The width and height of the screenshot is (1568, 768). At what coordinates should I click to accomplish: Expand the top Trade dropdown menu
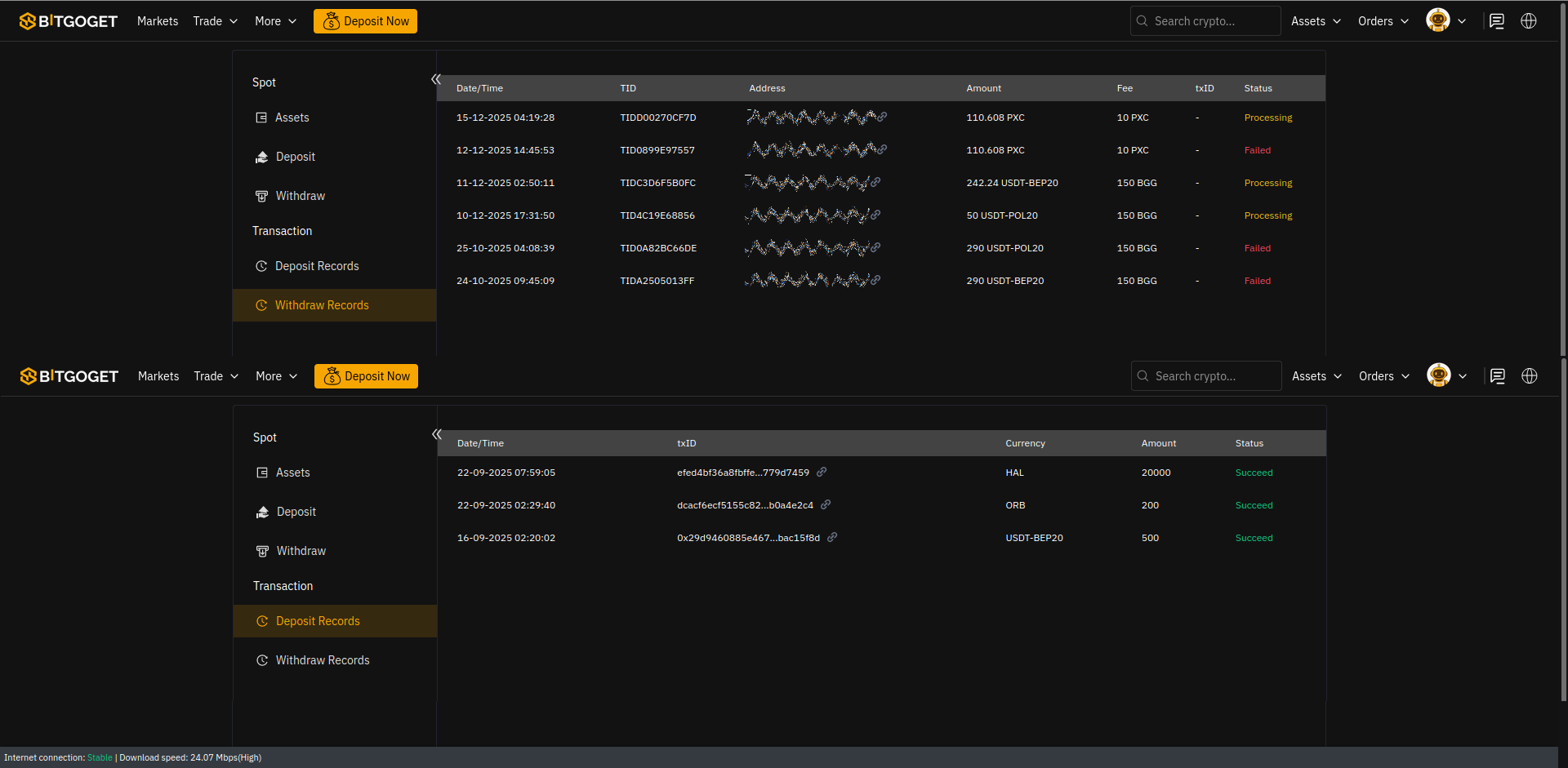coord(216,21)
